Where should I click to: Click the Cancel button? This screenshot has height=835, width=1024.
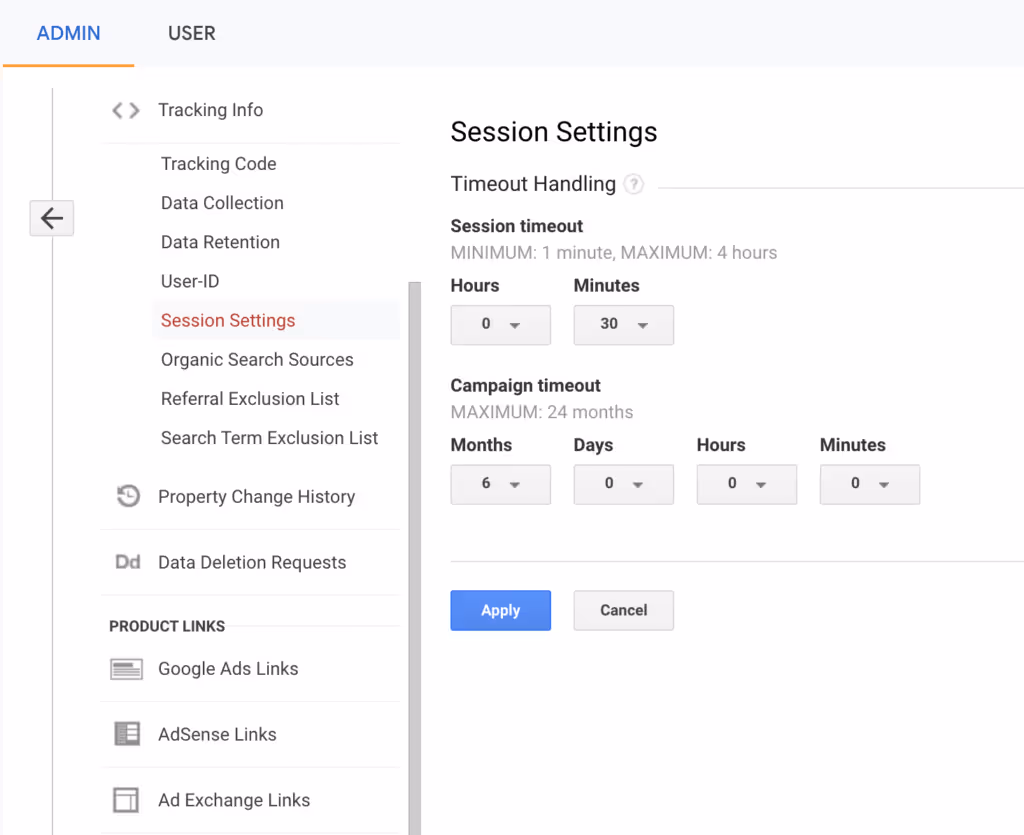(624, 610)
